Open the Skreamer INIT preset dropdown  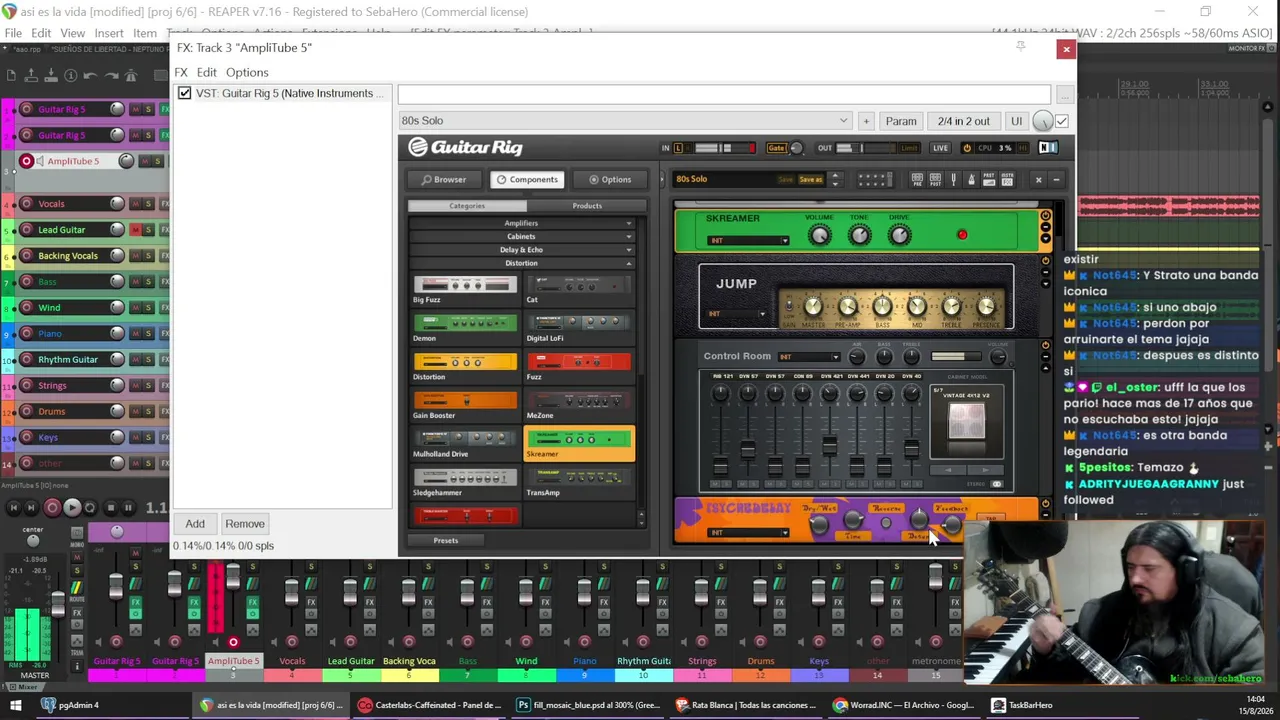coord(748,240)
